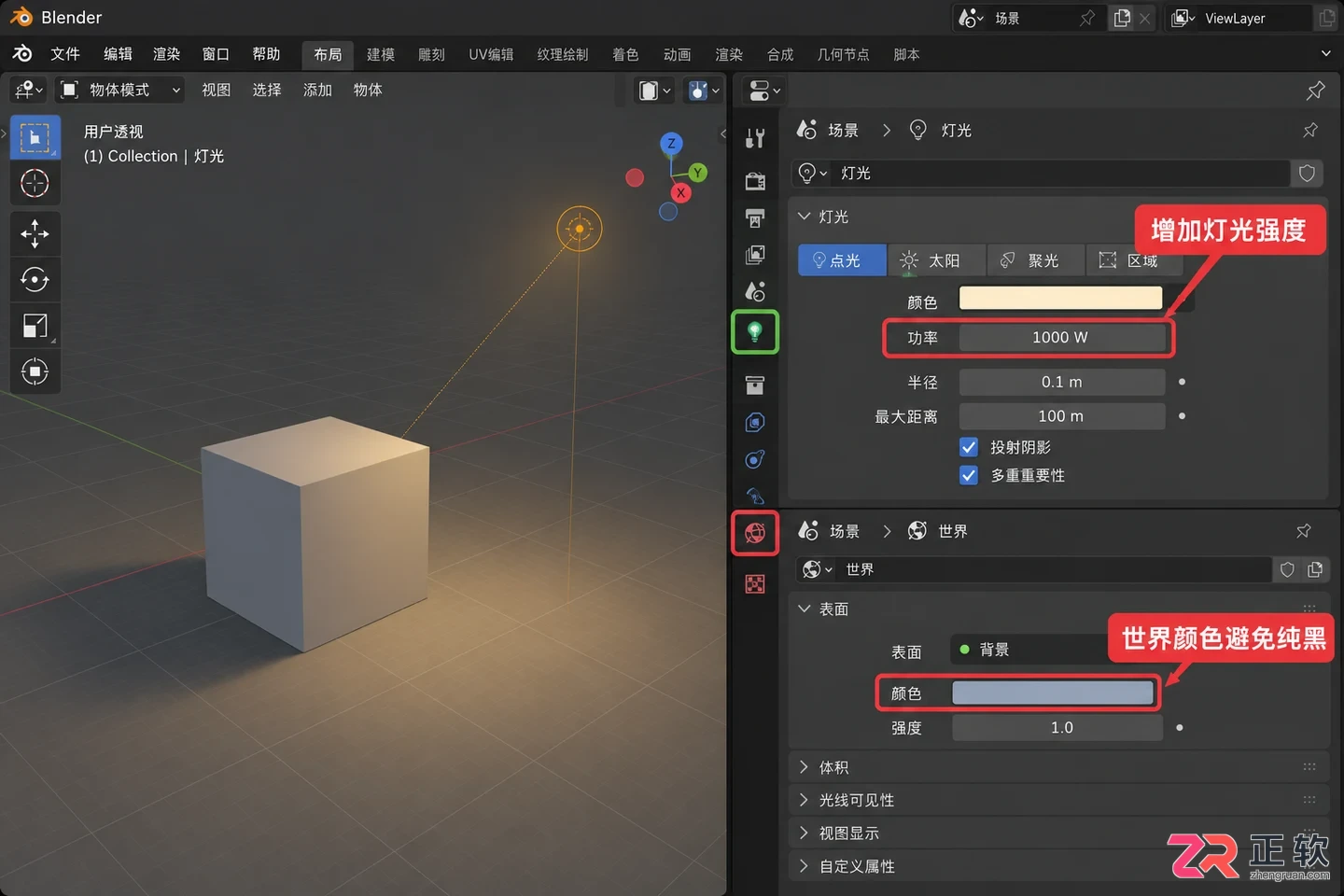1344x896 pixels.
Task: Open the View Layer properties tab
Action: (x=755, y=255)
